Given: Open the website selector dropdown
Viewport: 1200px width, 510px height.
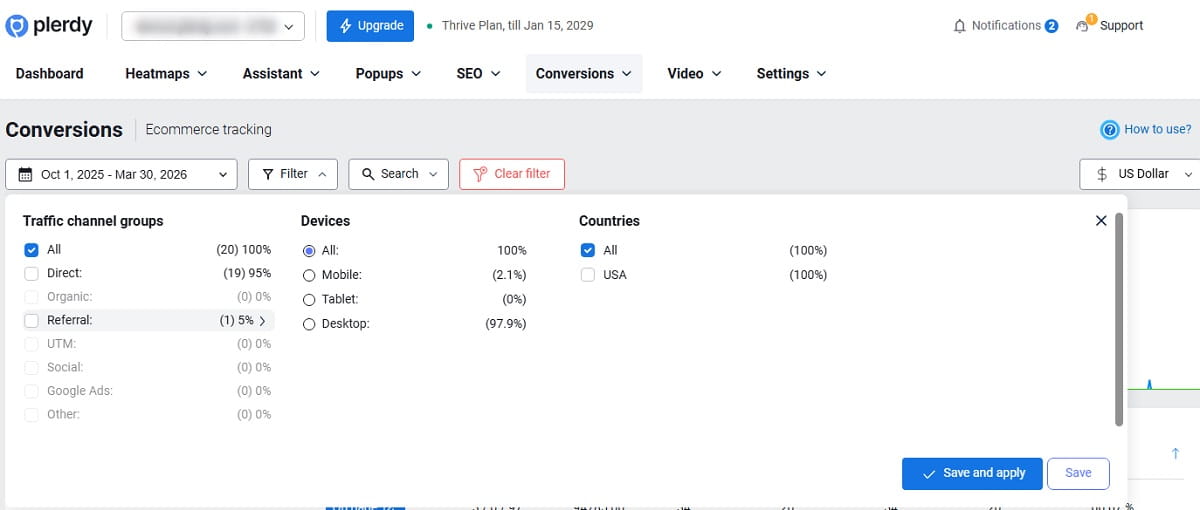Looking at the screenshot, I should pos(213,26).
